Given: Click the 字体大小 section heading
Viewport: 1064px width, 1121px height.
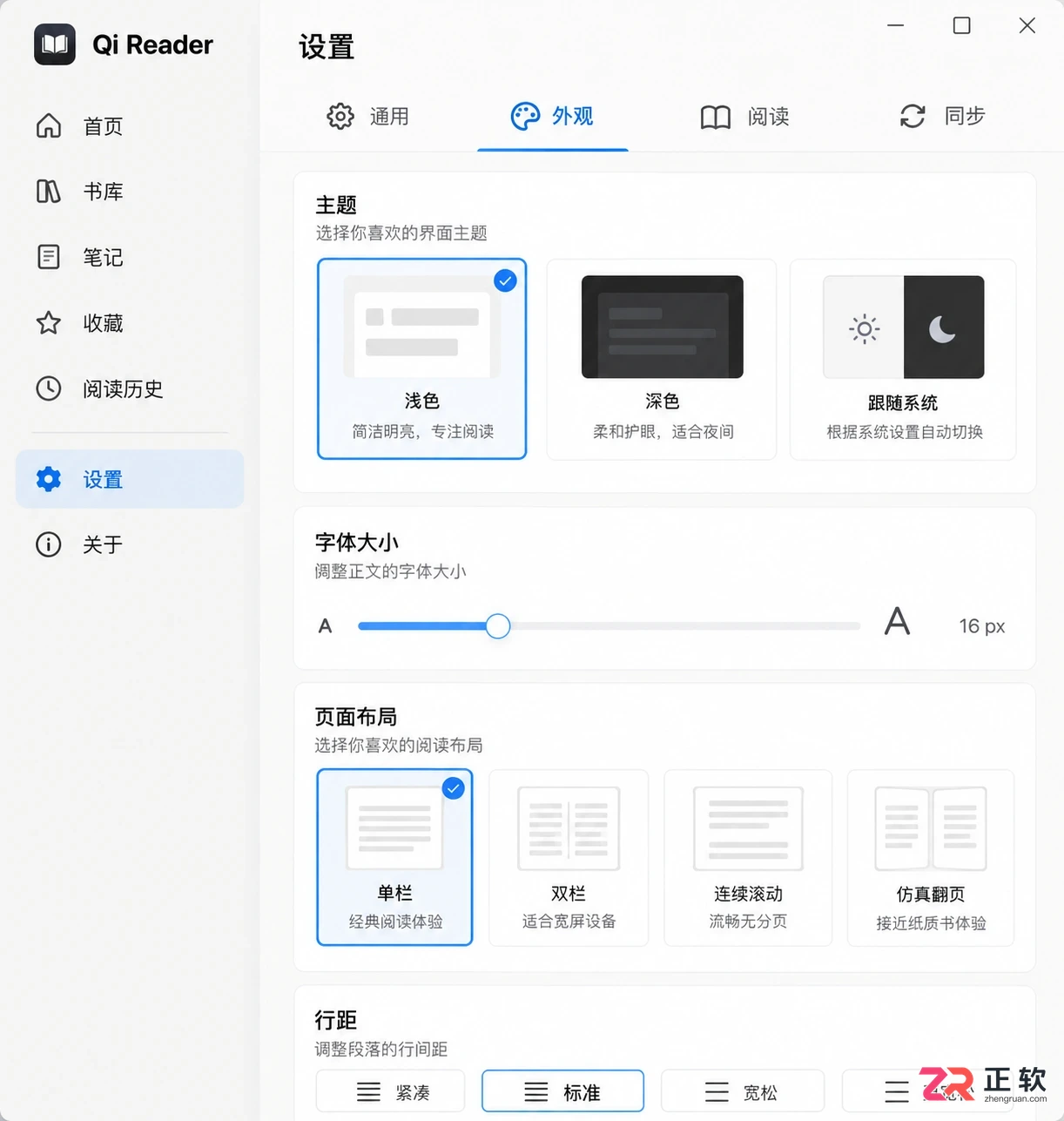Looking at the screenshot, I should (357, 542).
